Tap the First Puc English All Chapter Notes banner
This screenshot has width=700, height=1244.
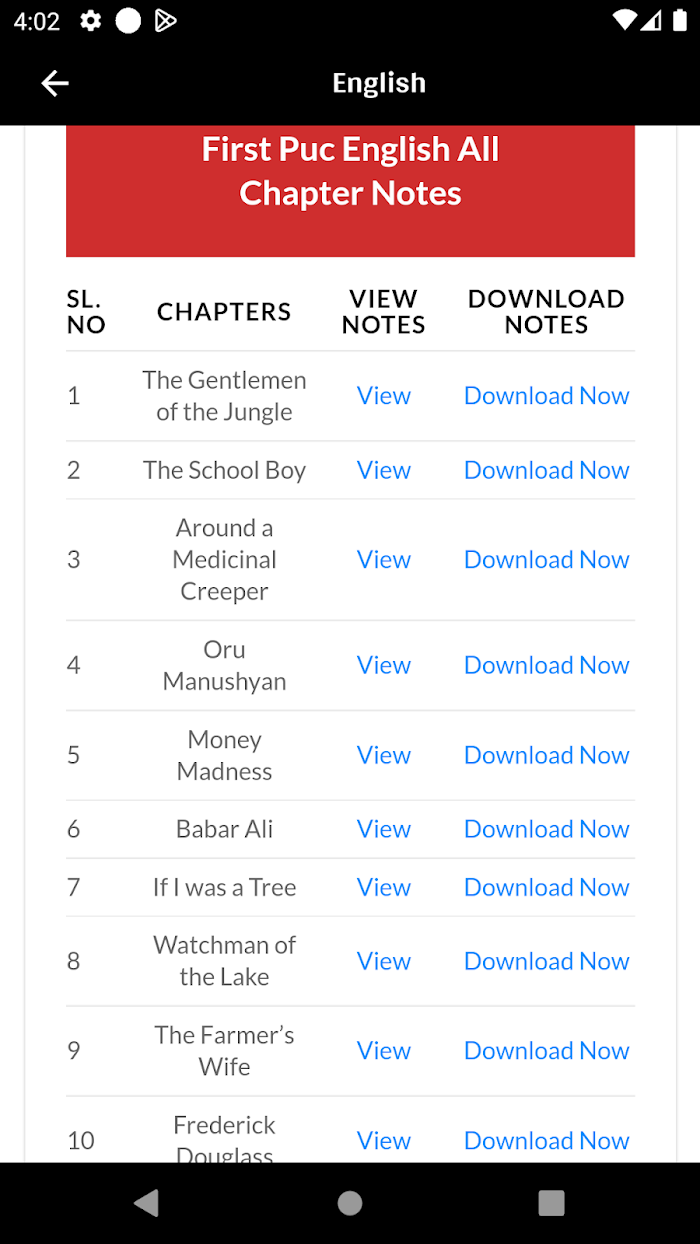tap(350, 190)
